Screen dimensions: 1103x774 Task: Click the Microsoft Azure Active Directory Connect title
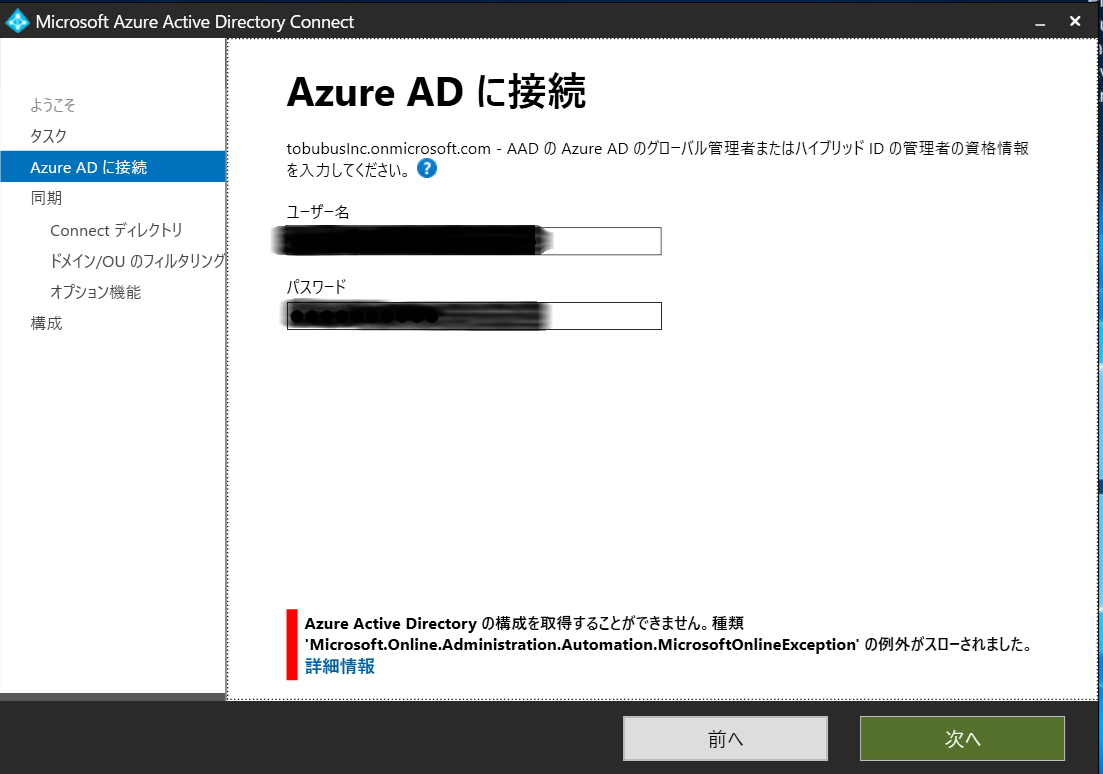pos(195,22)
